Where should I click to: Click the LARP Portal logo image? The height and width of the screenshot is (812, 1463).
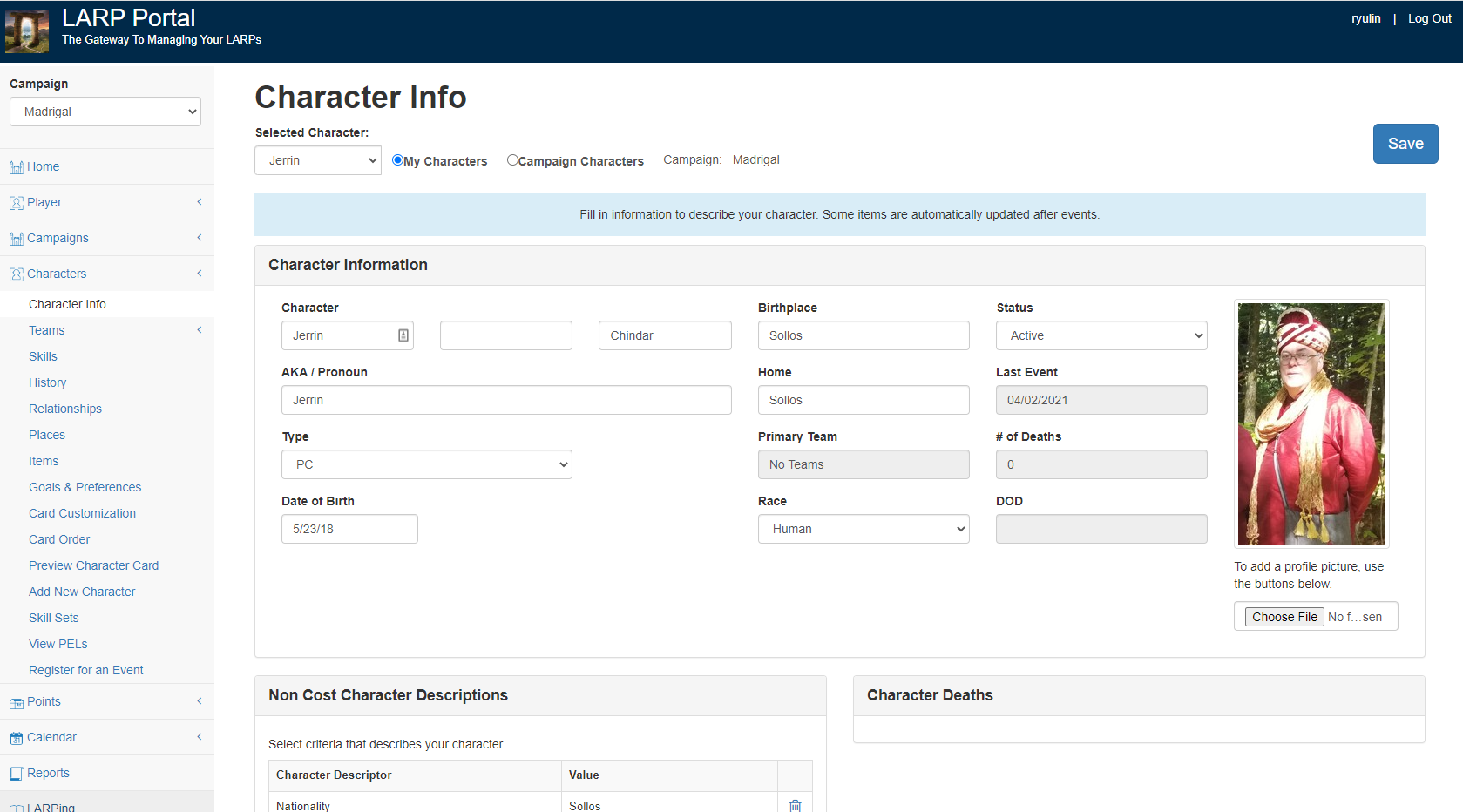26,31
